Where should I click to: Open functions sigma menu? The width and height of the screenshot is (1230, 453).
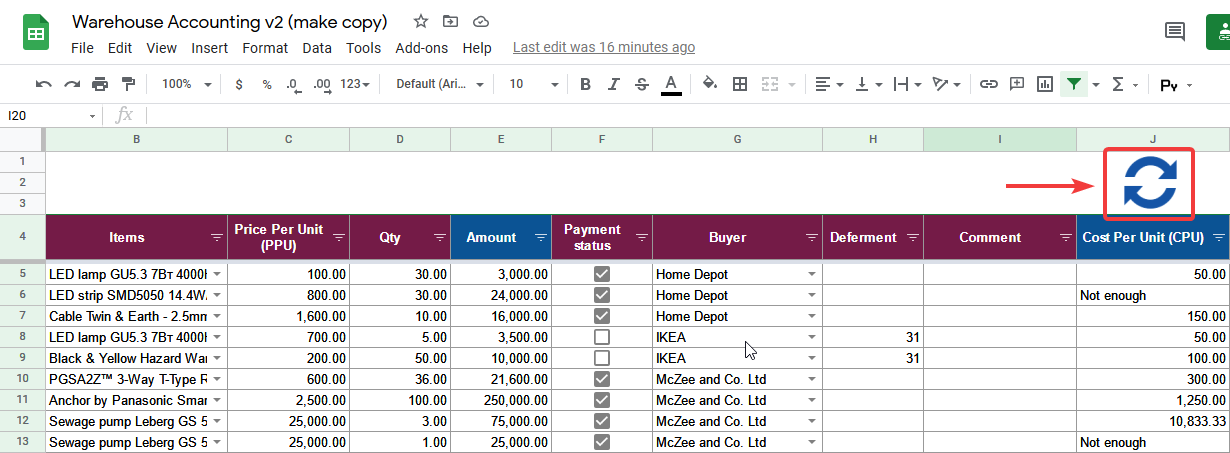(x=1125, y=84)
